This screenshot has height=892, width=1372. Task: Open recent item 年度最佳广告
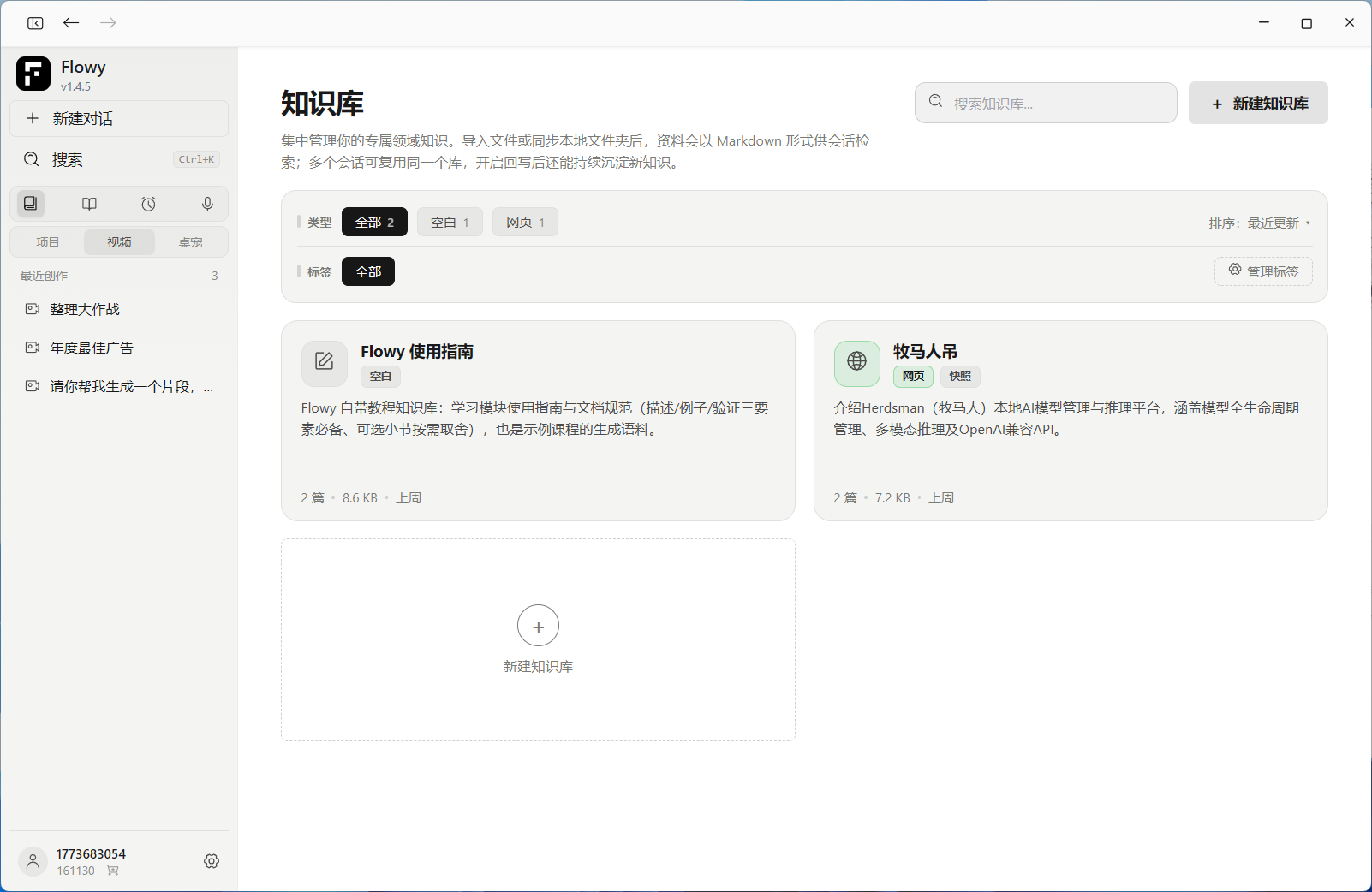[119, 348]
